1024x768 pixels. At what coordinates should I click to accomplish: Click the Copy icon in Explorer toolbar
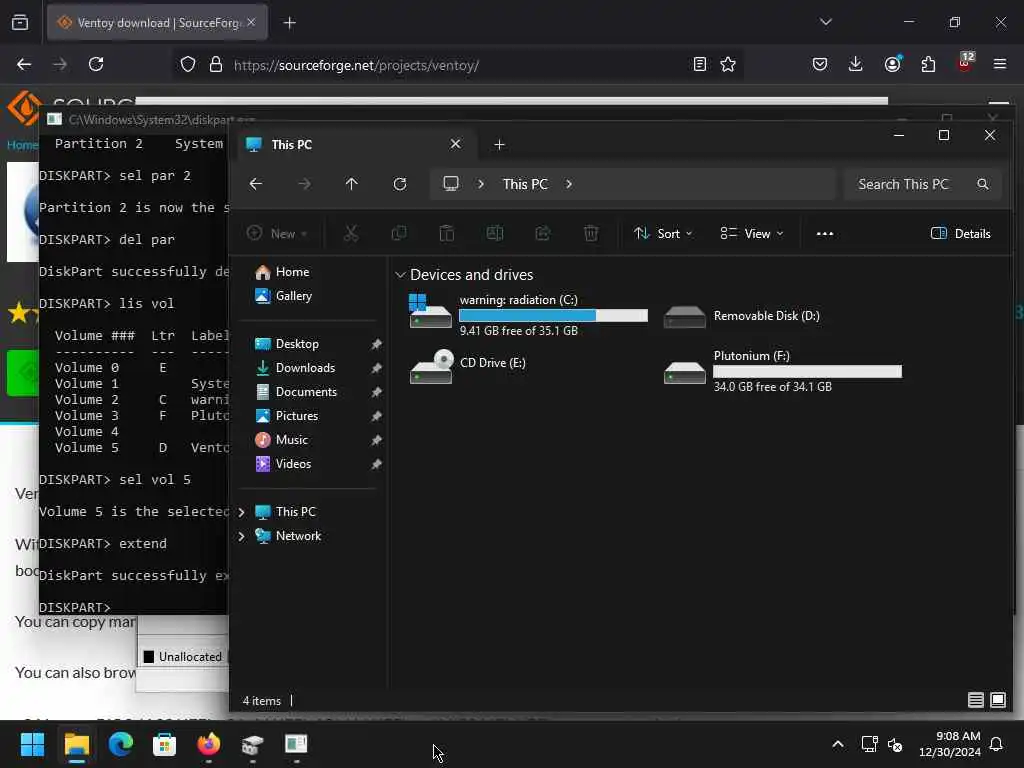pyautogui.click(x=398, y=233)
